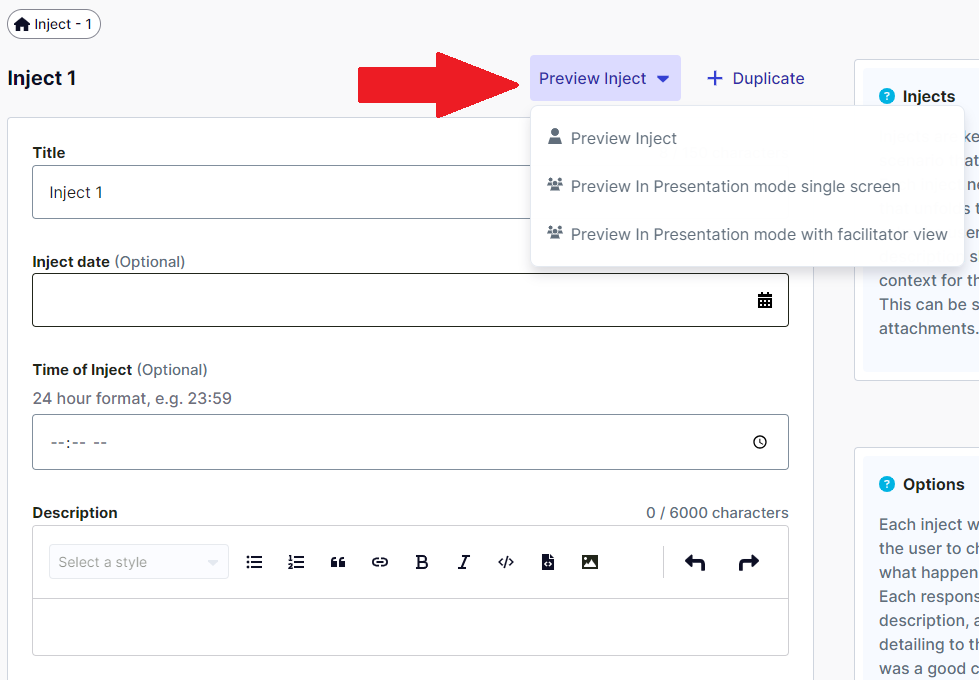Redo the last edit in Description
The image size is (979, 680).
748,562
